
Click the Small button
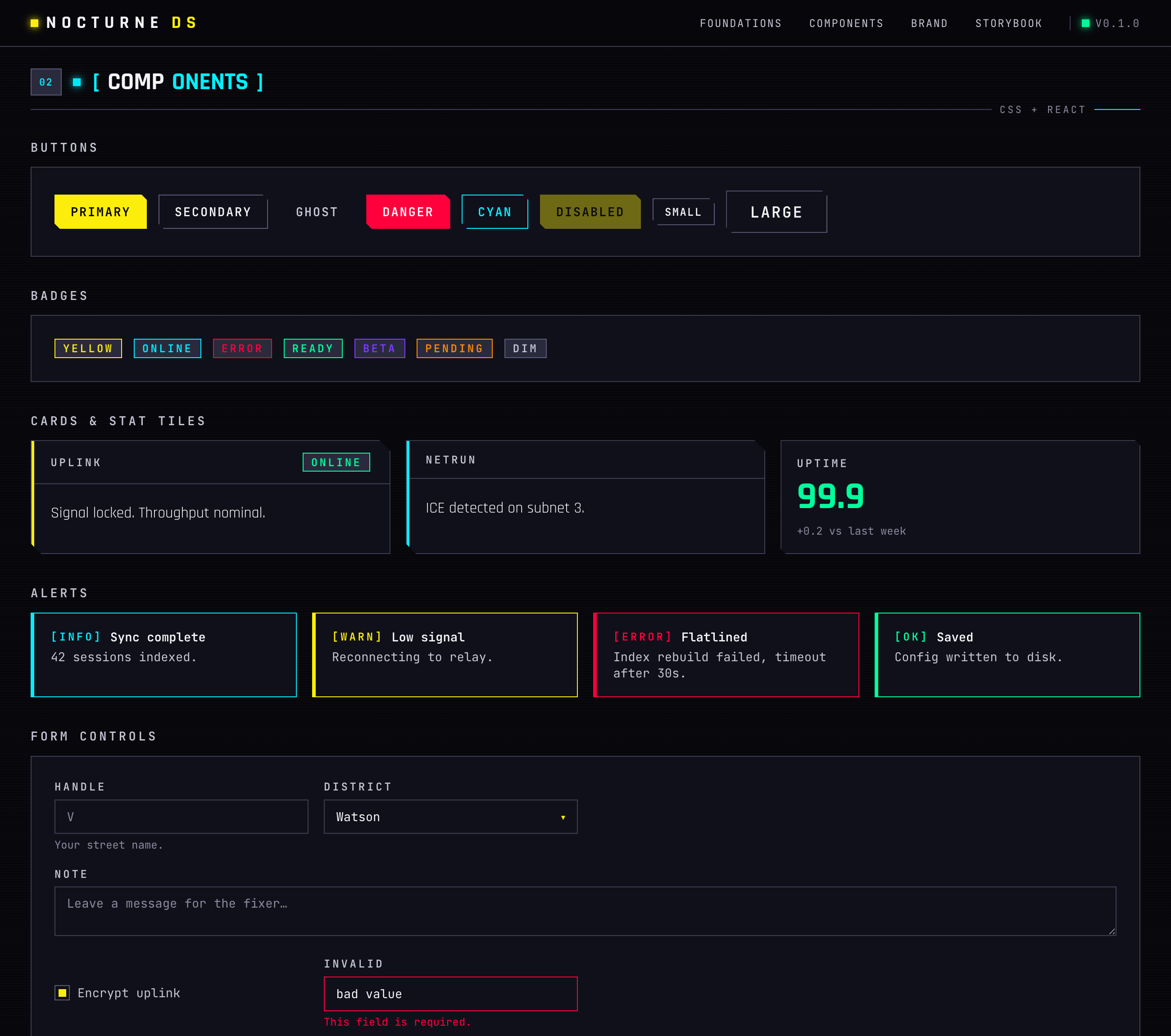point(683,212)
